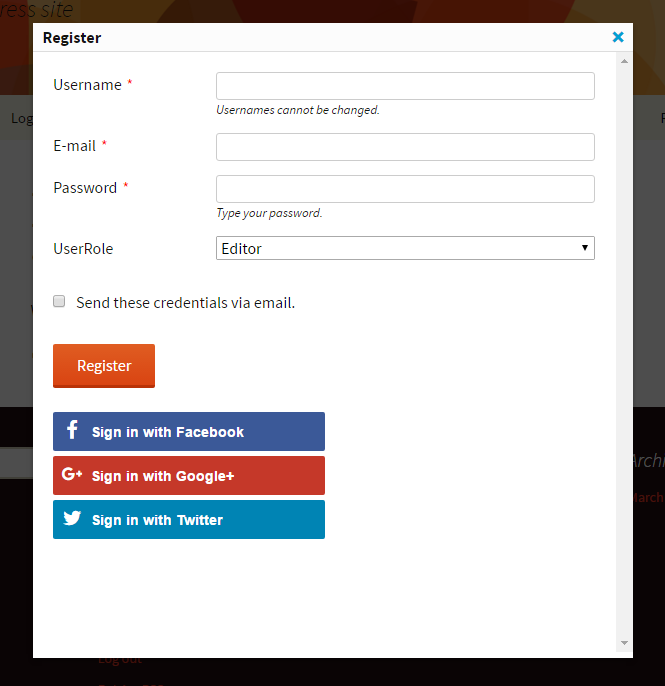The width and height of the screenshot is (665, 686).
Task: Click the Send these credentials label text
Action: [x=186, y=303]
